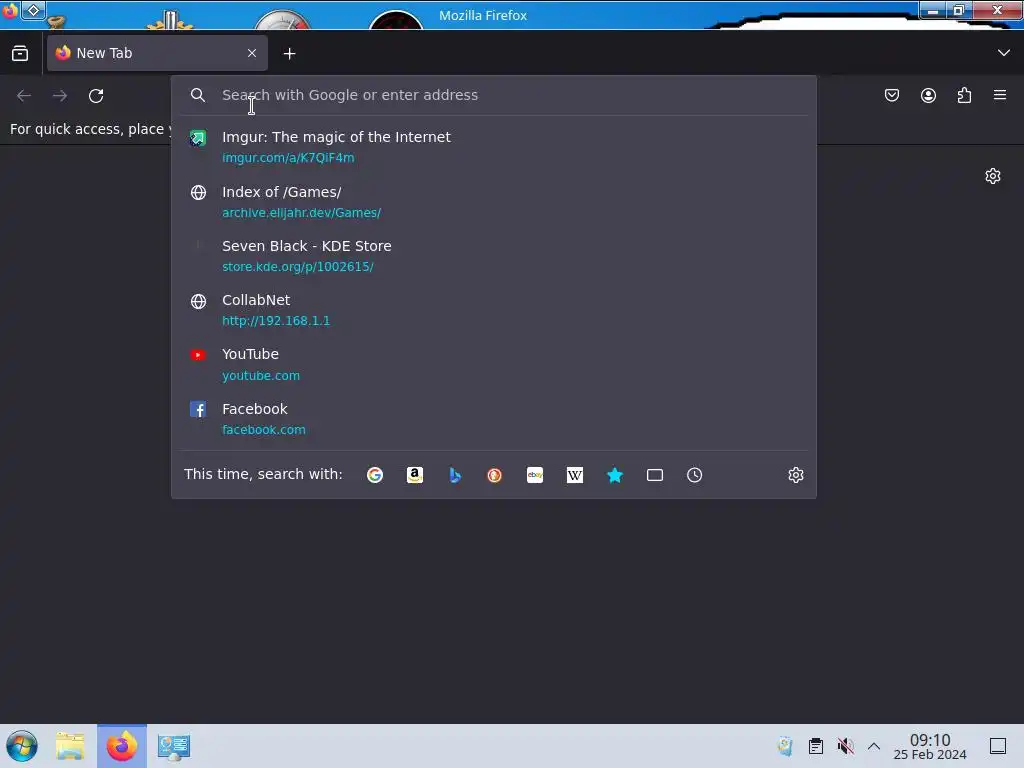
Task: Save page to Pocket icon
Action: 892,95
